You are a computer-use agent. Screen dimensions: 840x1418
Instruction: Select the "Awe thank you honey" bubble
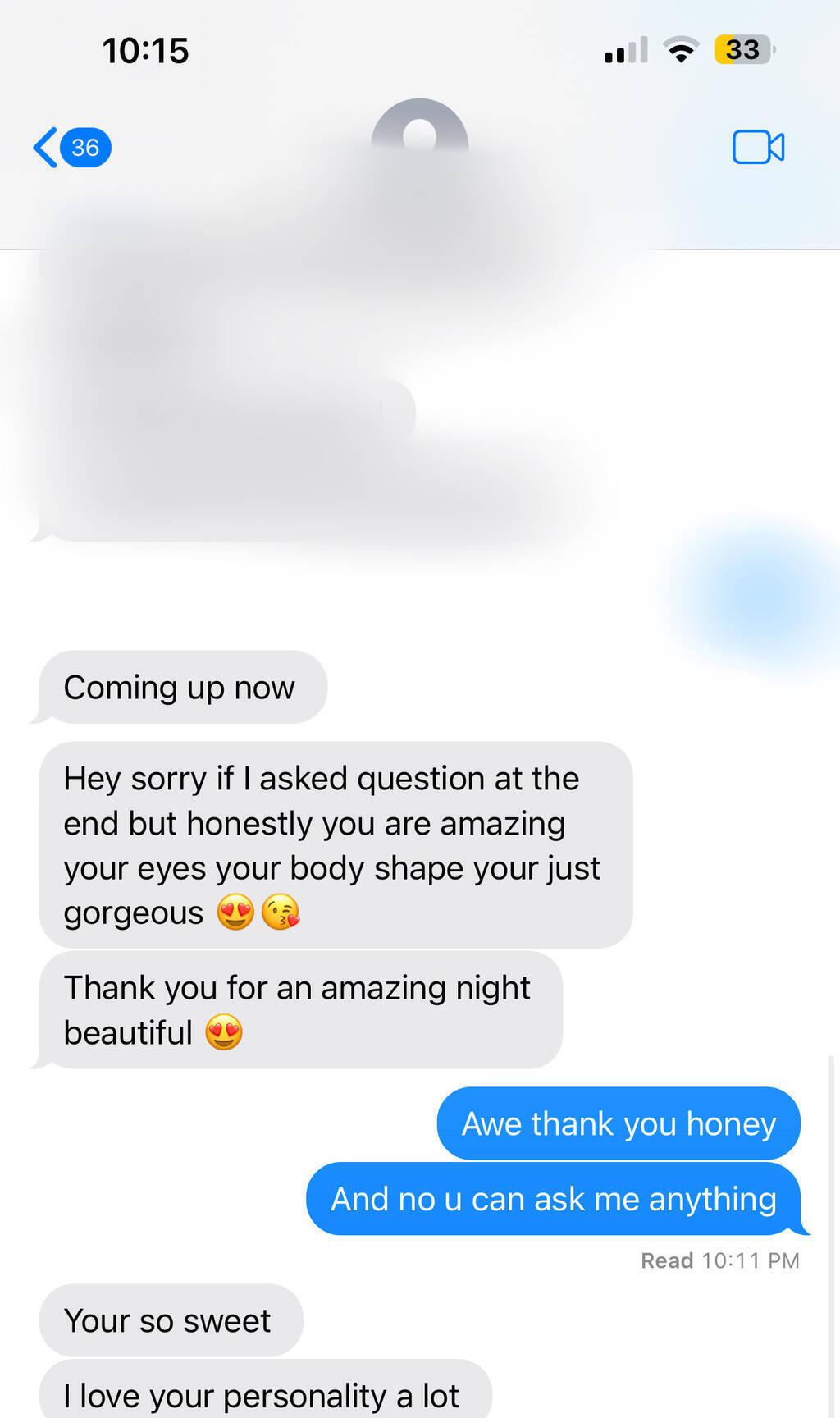(619, 1123)
